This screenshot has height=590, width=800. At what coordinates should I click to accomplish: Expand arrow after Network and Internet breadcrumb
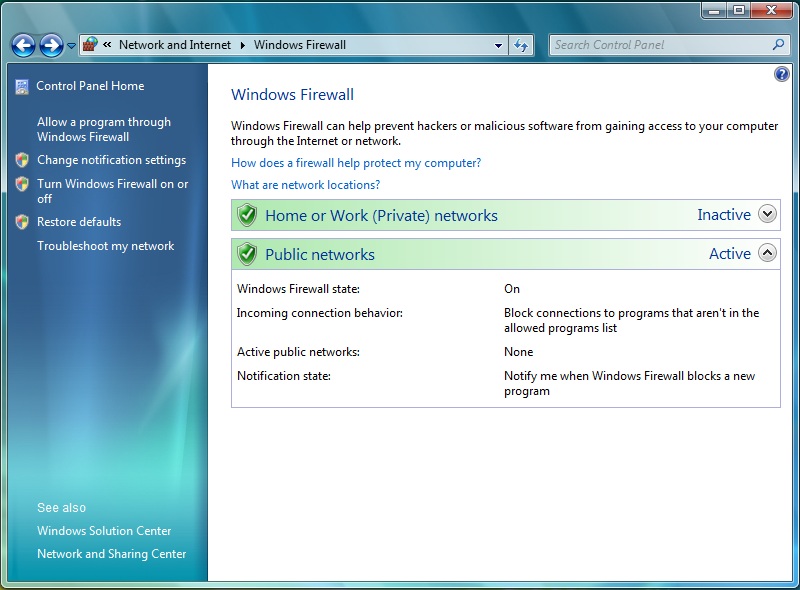point(243,45)
